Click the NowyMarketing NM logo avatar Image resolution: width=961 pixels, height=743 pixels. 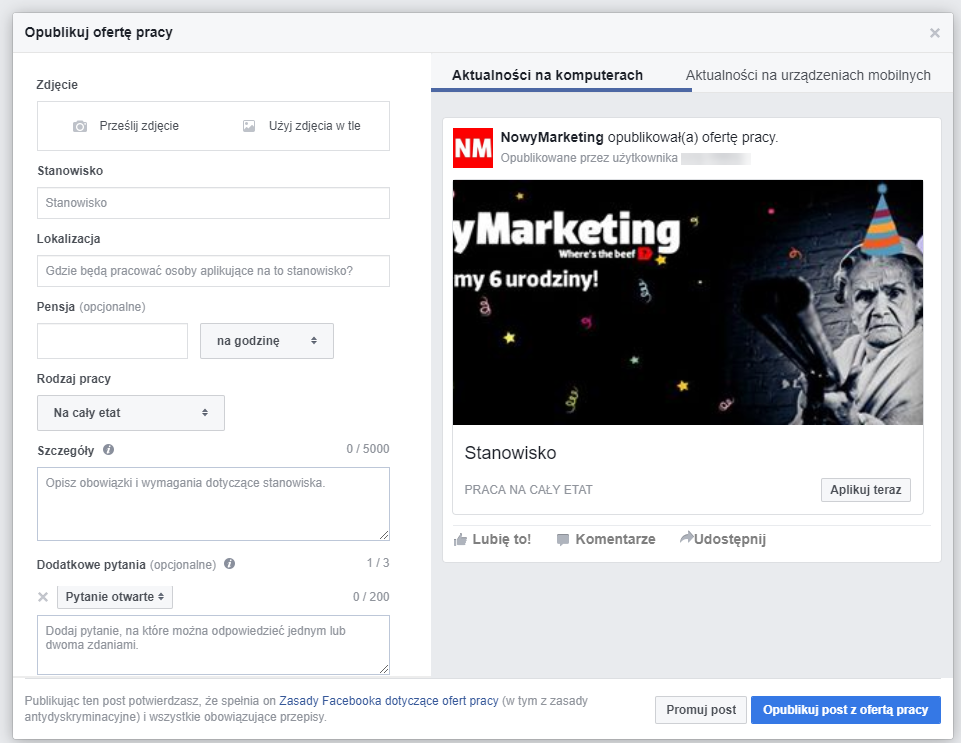[473, 148]
